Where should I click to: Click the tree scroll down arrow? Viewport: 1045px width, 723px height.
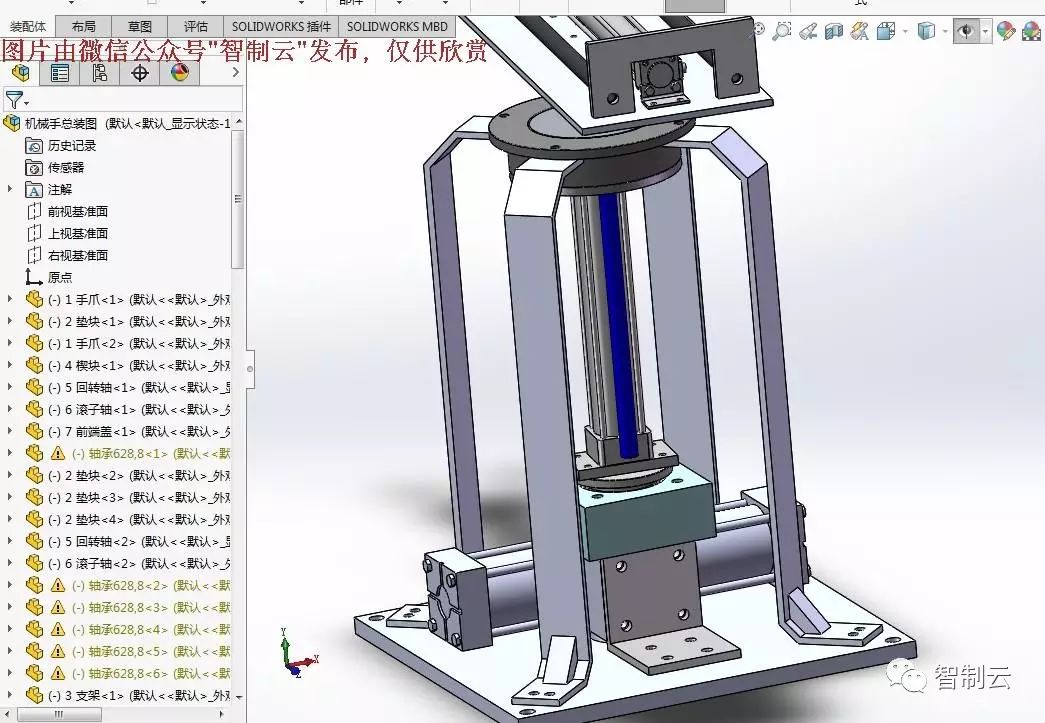(x=239, y=698)
